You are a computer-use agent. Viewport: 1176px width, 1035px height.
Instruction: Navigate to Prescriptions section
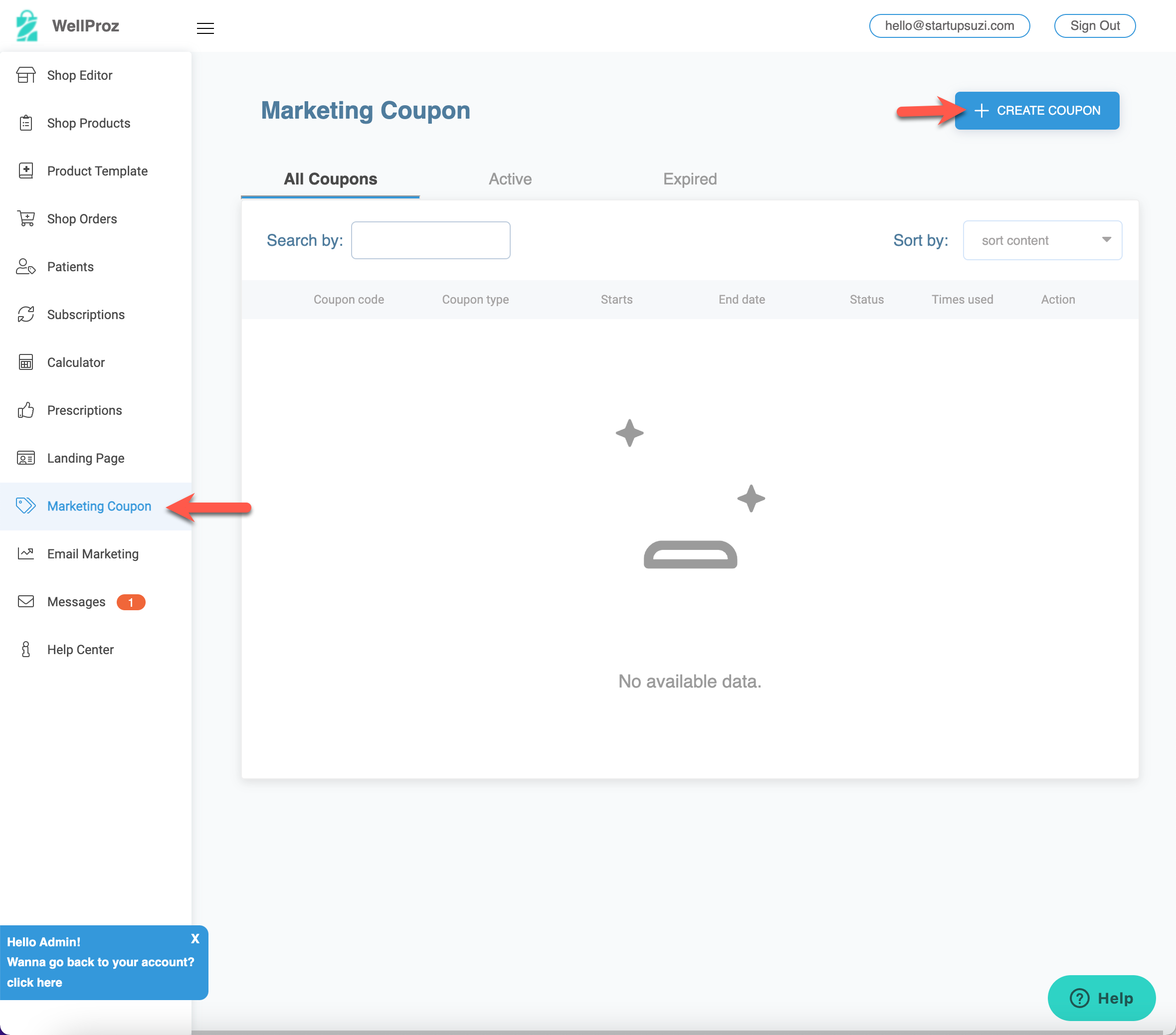pos(84,410)
